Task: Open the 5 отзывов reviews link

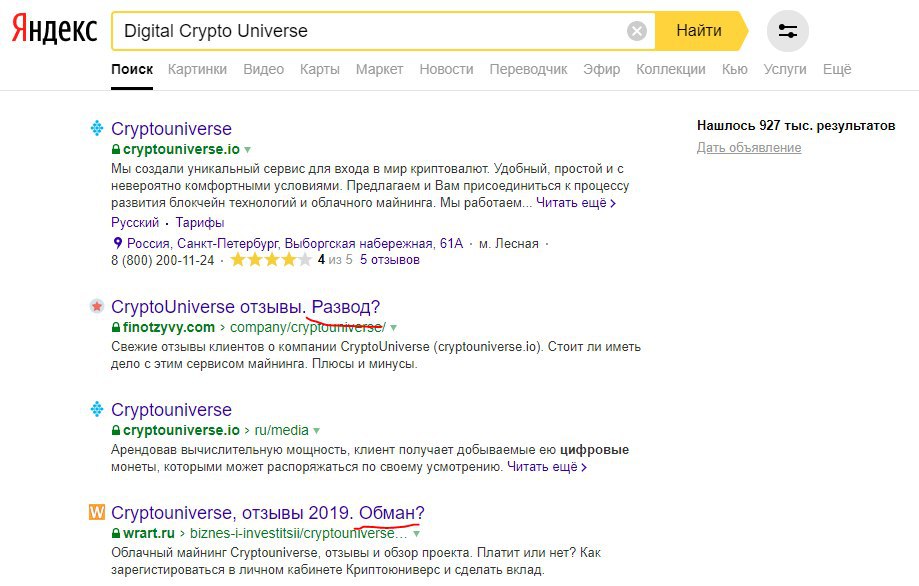Action: coord(389,260)
